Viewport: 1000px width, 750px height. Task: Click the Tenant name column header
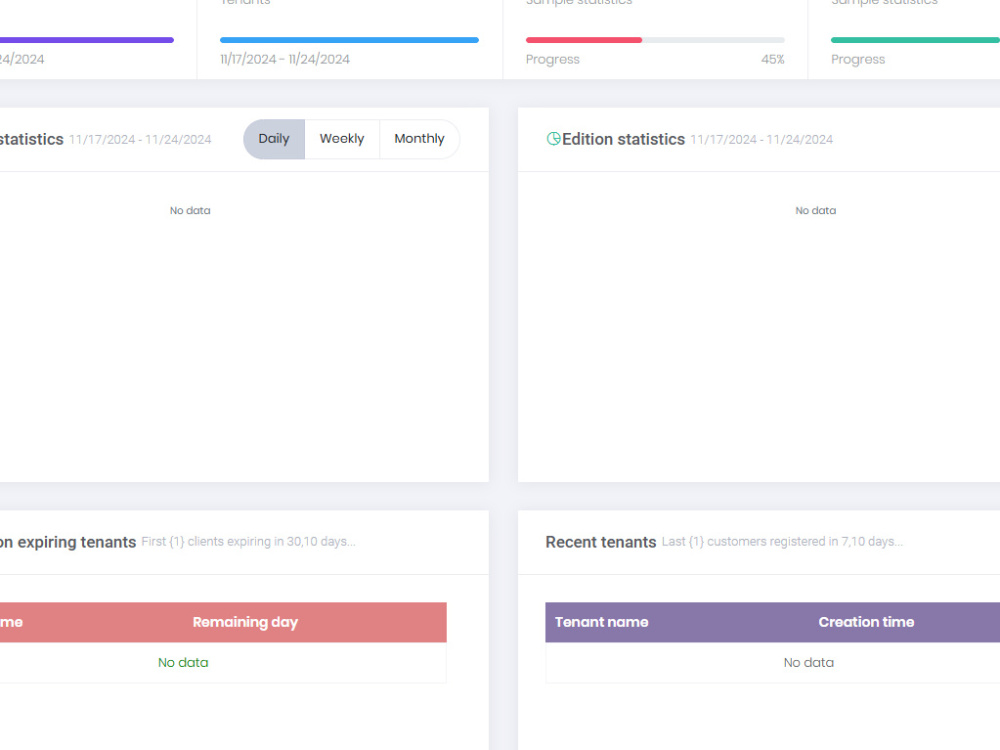click(x=601, y=622)
